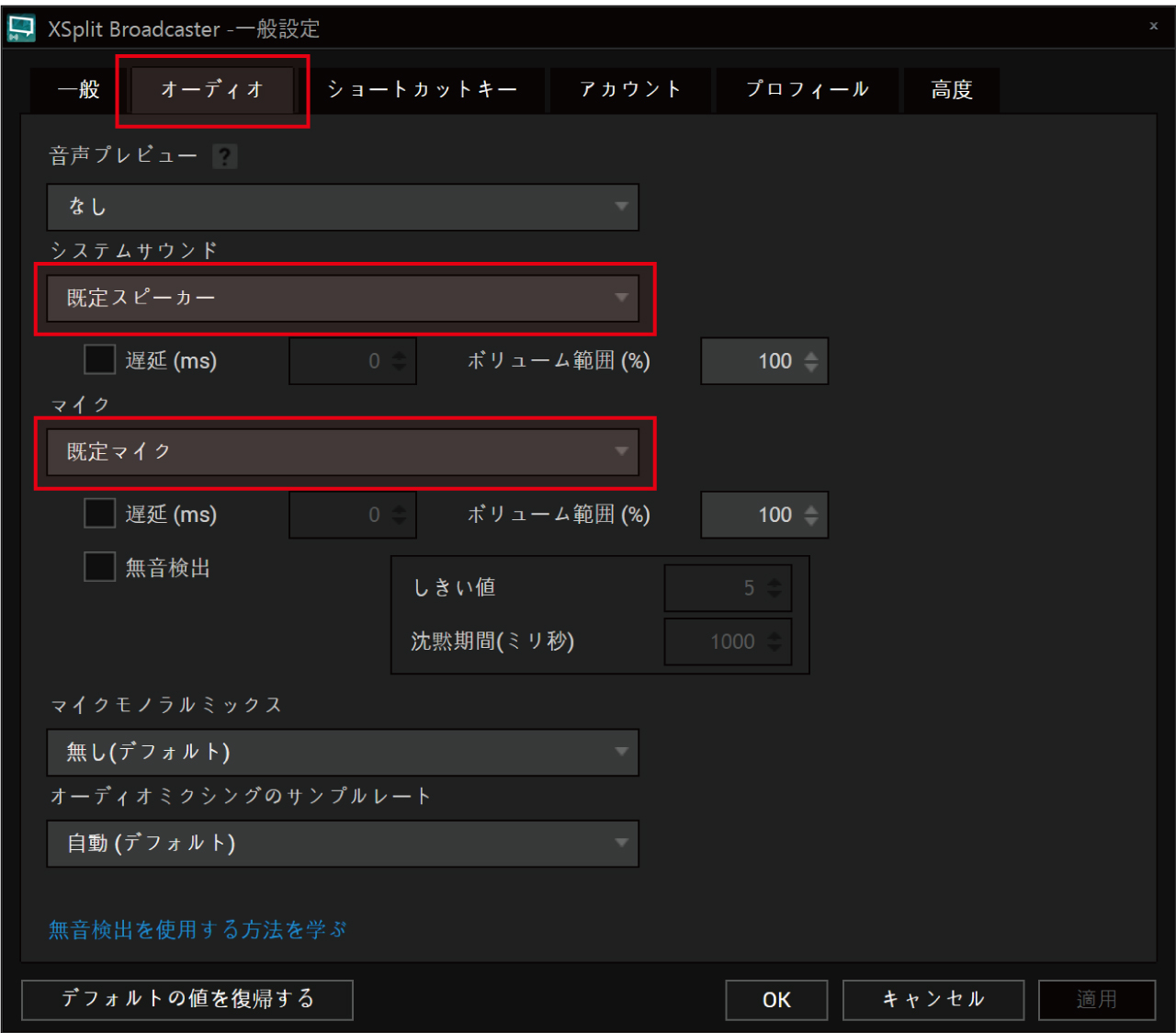Enable the system sound 遅延 (ms) checkbox
Screen dimensions: 1176x1033
(99, 359)
